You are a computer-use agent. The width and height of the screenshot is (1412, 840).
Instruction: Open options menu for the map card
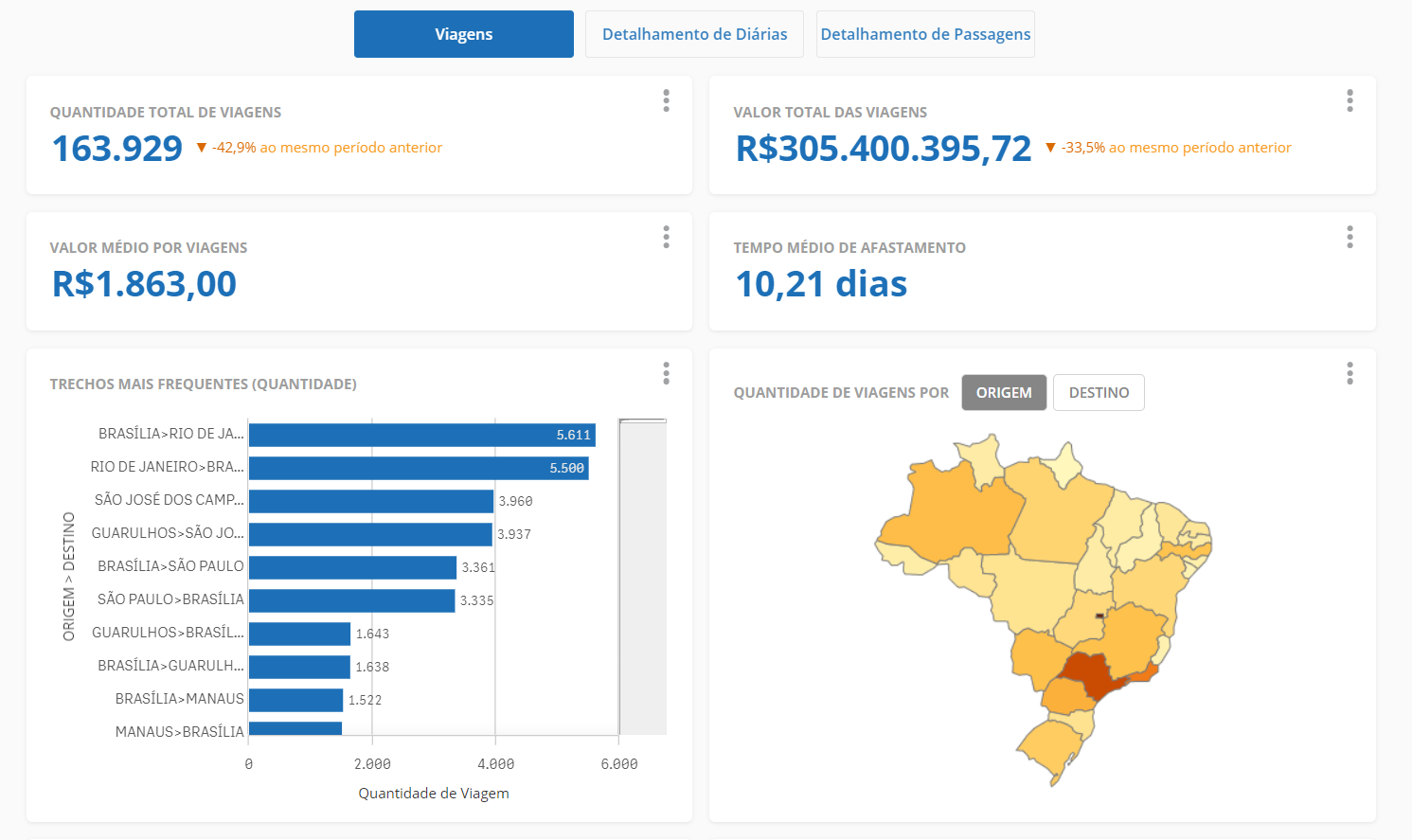(1349, 373)
